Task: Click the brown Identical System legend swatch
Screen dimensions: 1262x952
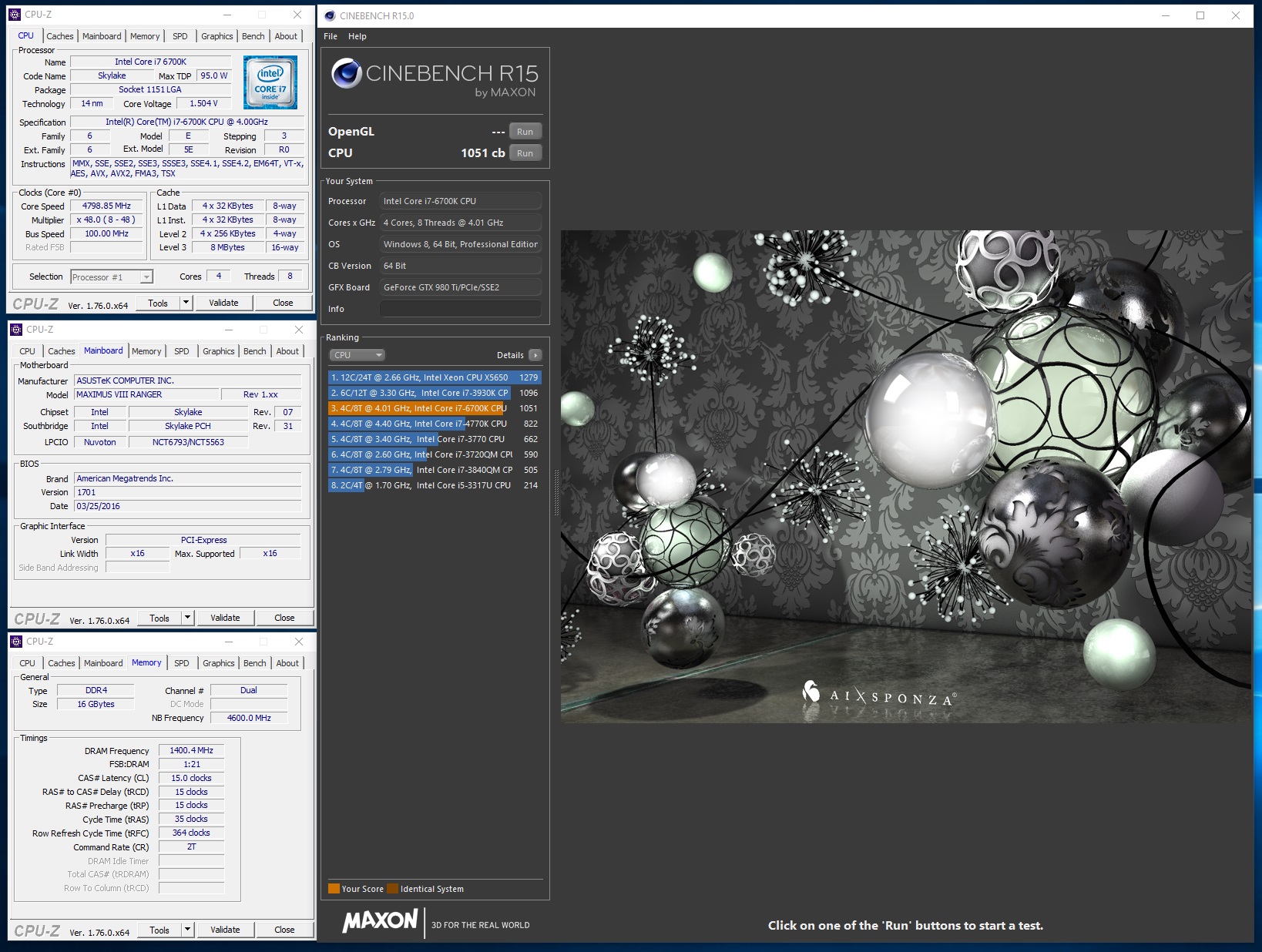Action: [x=393, y=889]
